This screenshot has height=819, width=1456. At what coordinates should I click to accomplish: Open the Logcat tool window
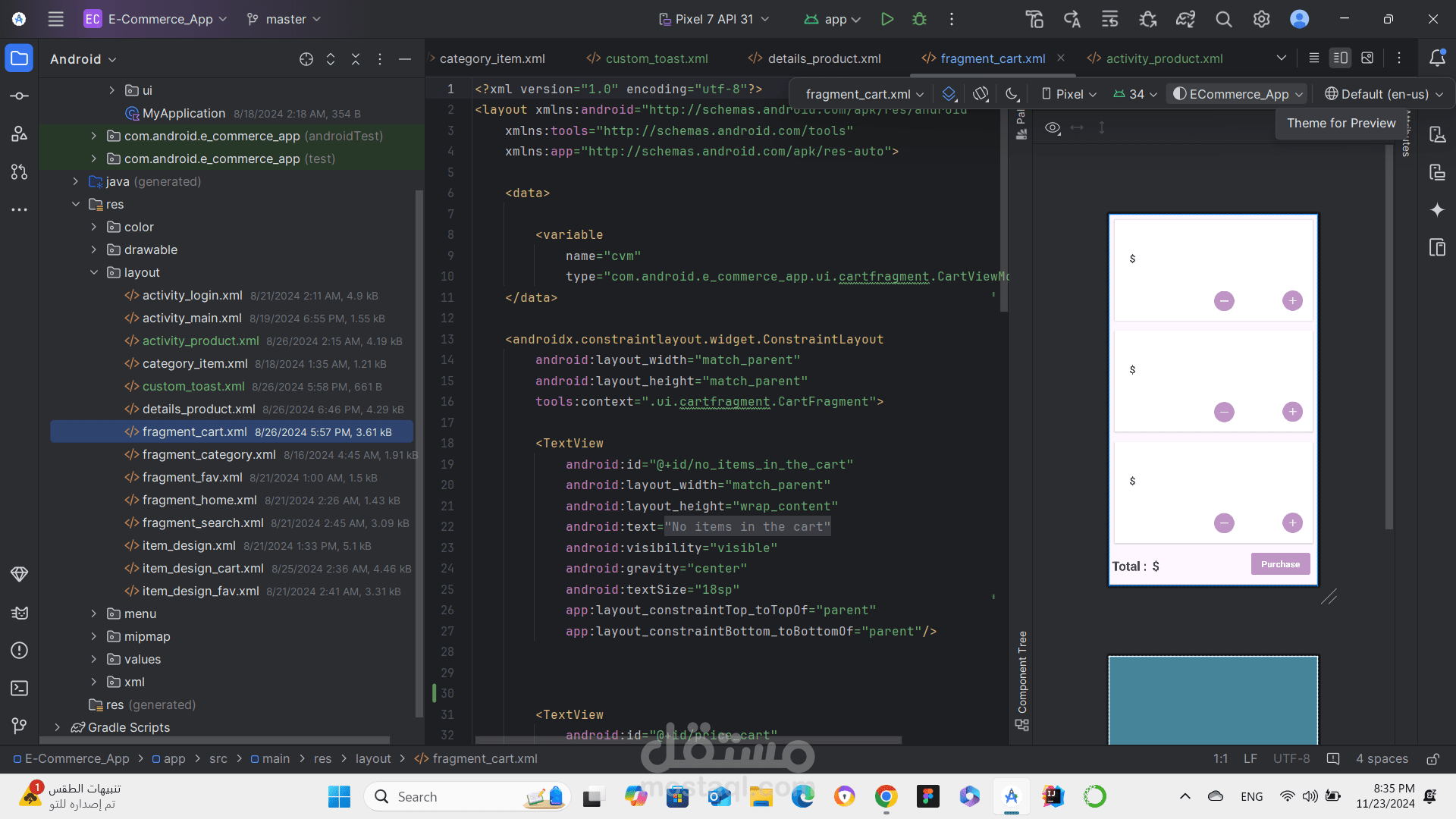19,612
